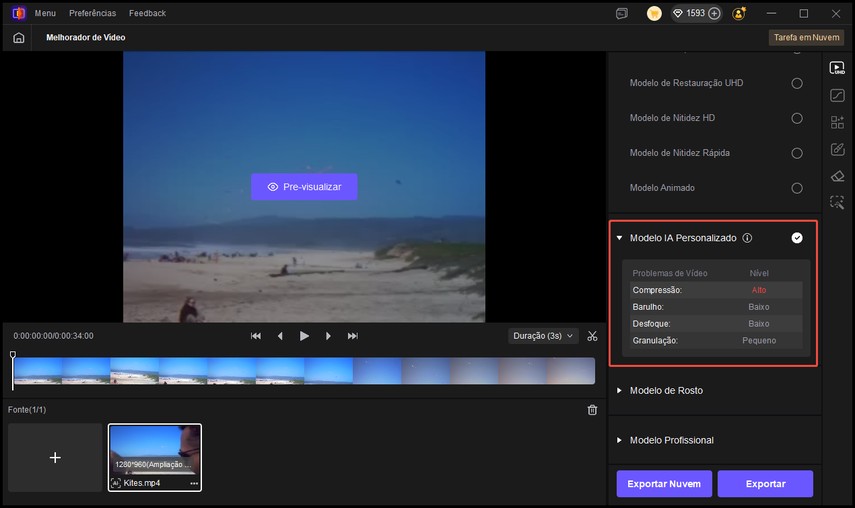Click the scissors trim icon
The height and width of the screenshot is (508, 855).
pyautogui.click(x=592, y=336)
